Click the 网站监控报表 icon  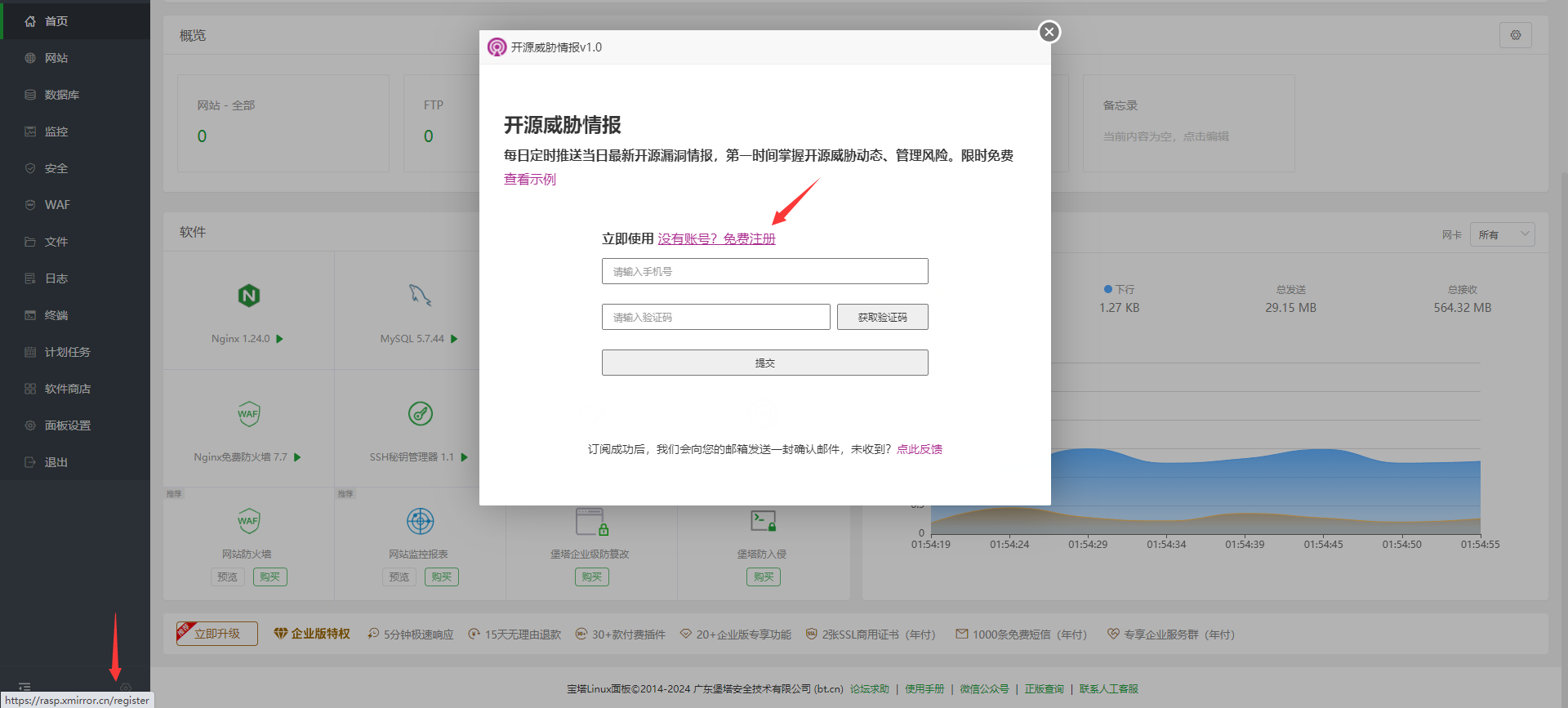(421, 521)
